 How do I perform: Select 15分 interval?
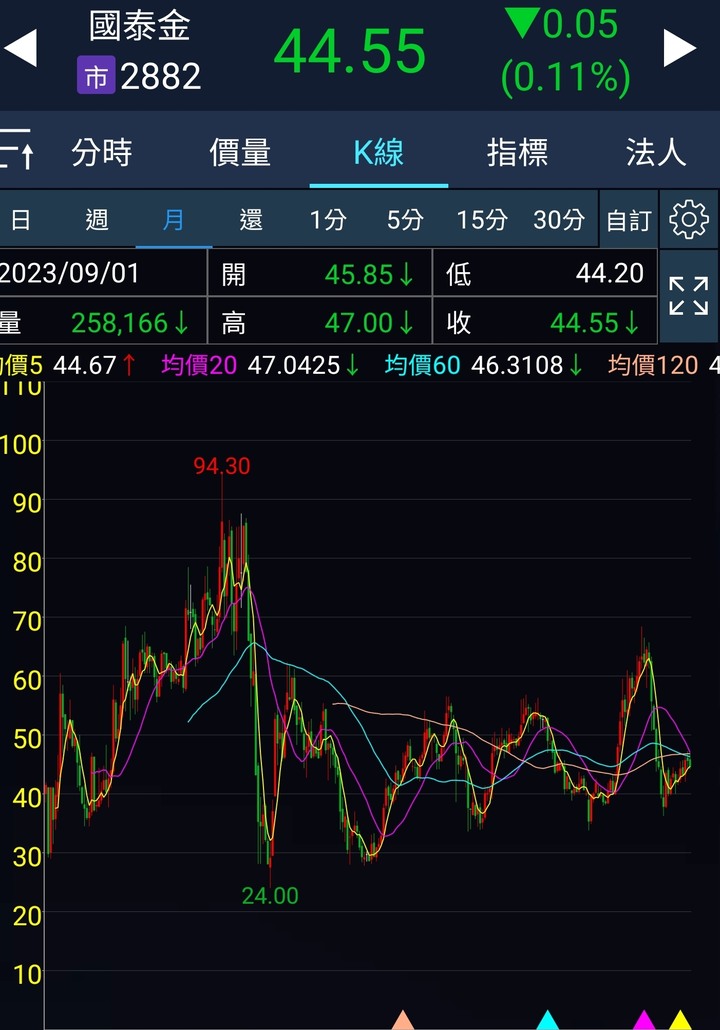tap(482, 220)
